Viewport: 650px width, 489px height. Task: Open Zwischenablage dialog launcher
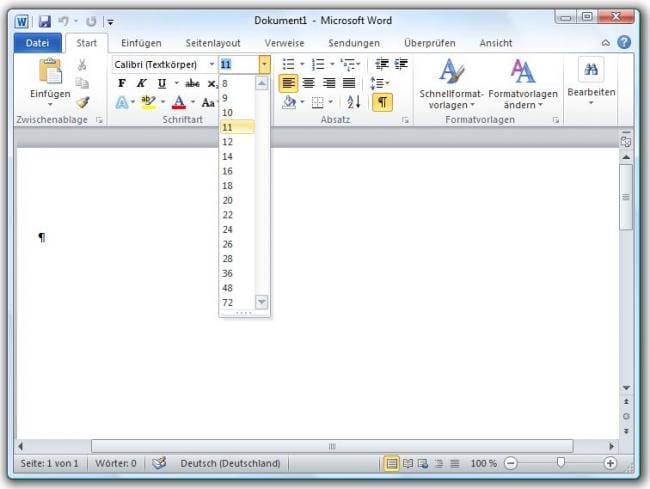[x=99, y=120]
